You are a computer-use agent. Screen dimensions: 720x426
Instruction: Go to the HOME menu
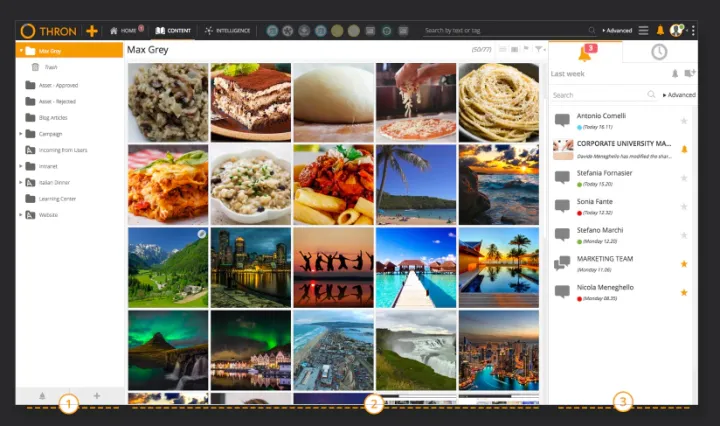point(123,31)
